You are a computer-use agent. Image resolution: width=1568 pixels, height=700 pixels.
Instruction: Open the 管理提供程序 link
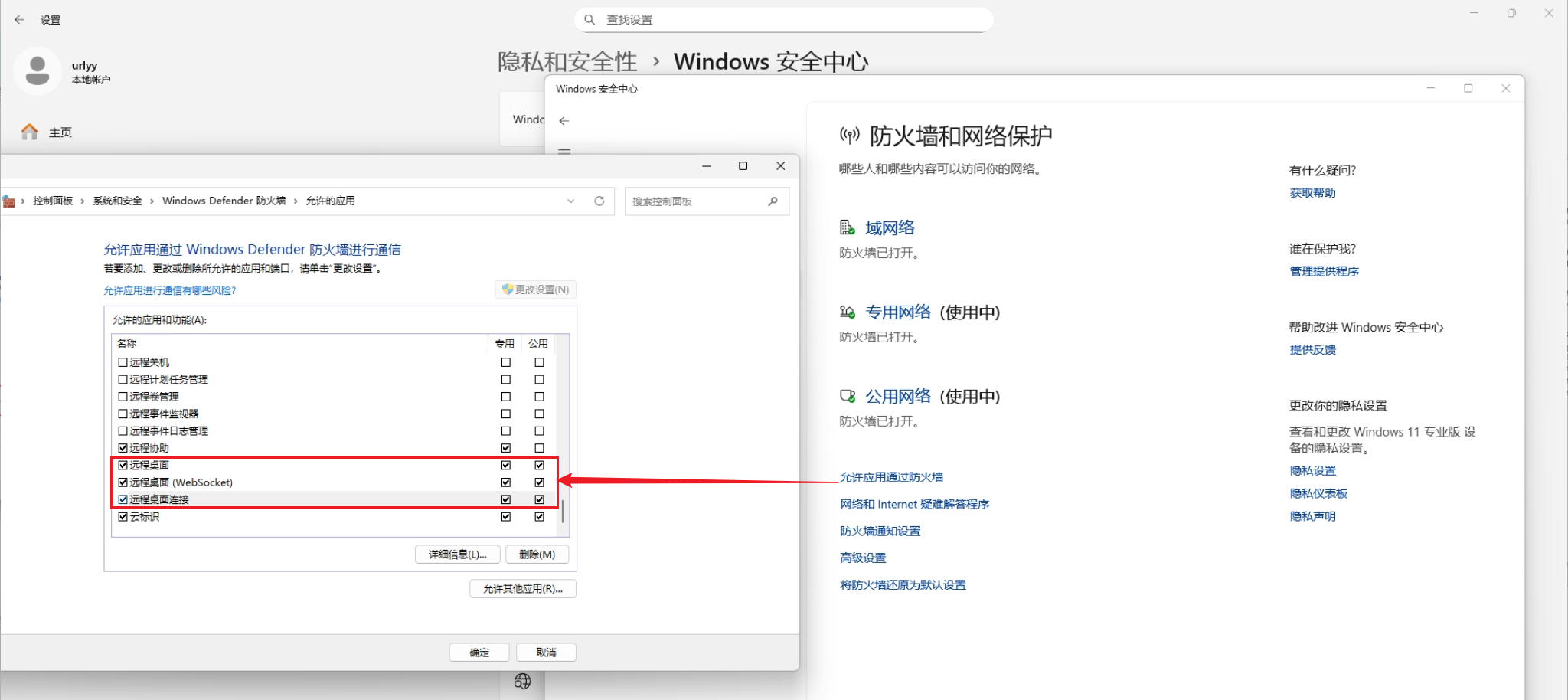point(1325,271)
